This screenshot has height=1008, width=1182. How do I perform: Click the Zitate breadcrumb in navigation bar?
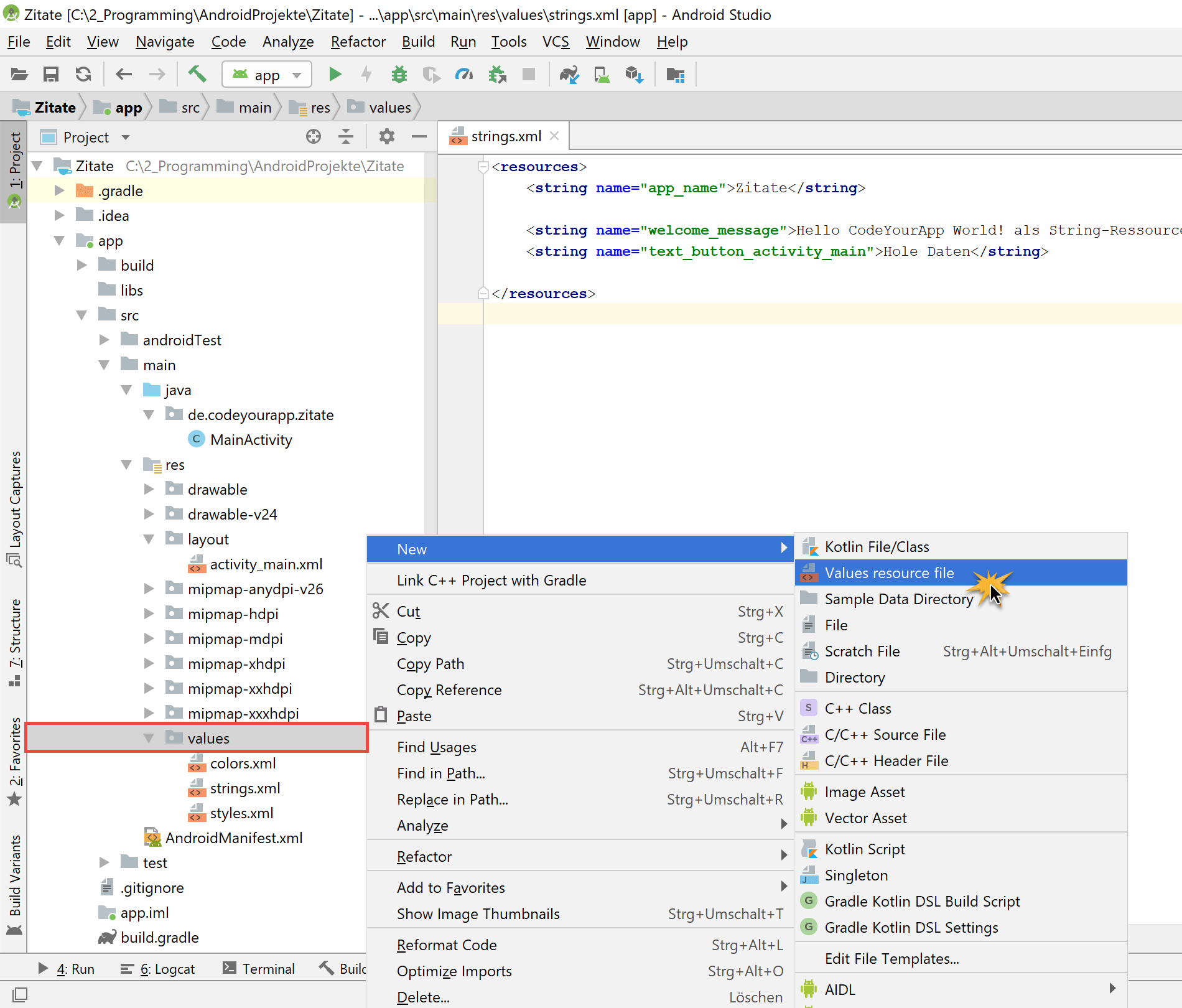[45, 108]
